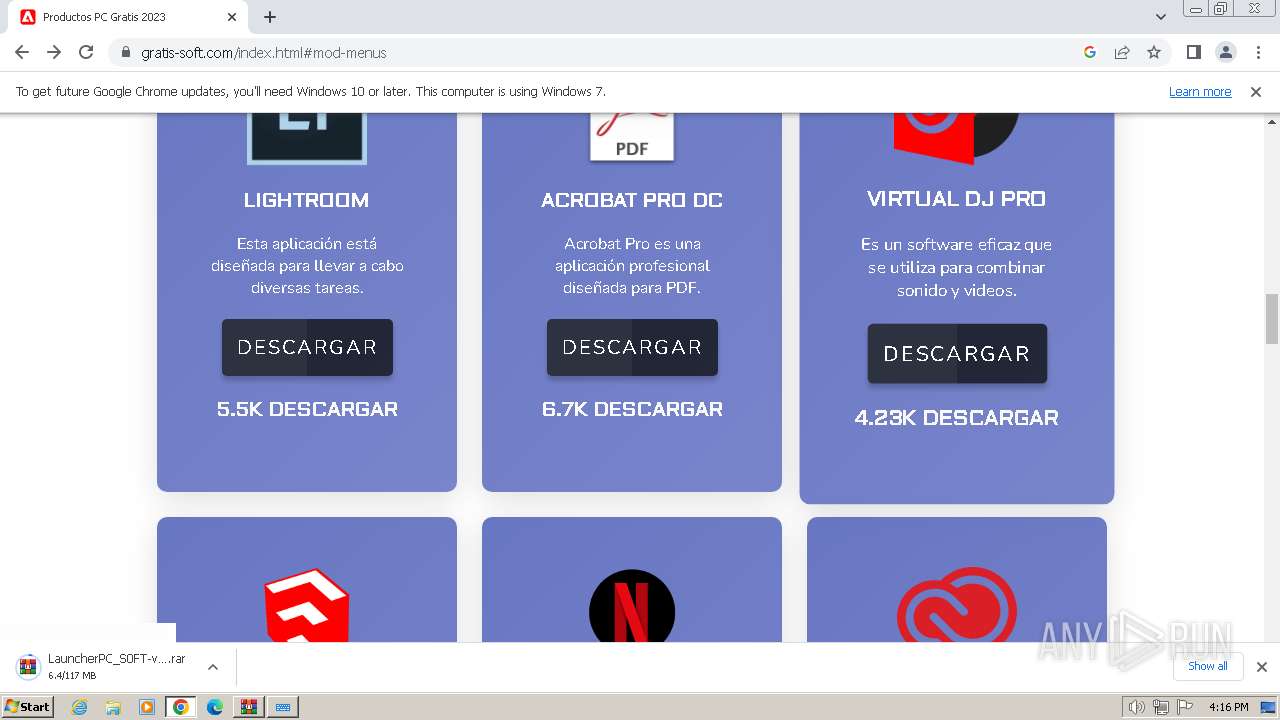This screenshot has height=720, width=1280.
Task: Open a new browser tab
Action: coord(270,17)
